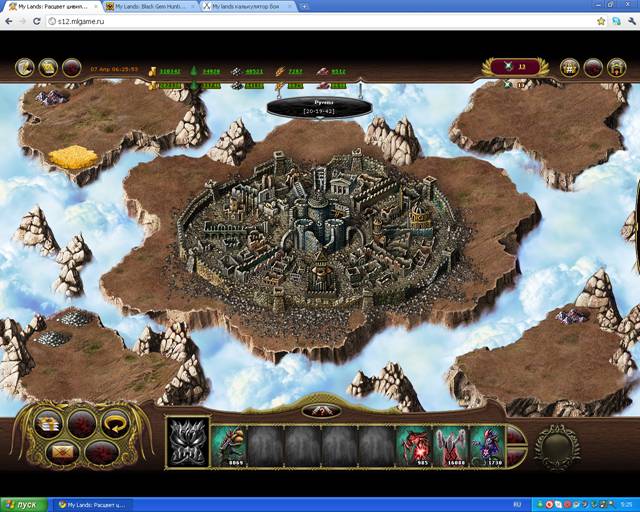The width and height of the screenshot is (640, 512).
Task: Click the My Lands taskbar window button
Action: [x=95, y=505]
